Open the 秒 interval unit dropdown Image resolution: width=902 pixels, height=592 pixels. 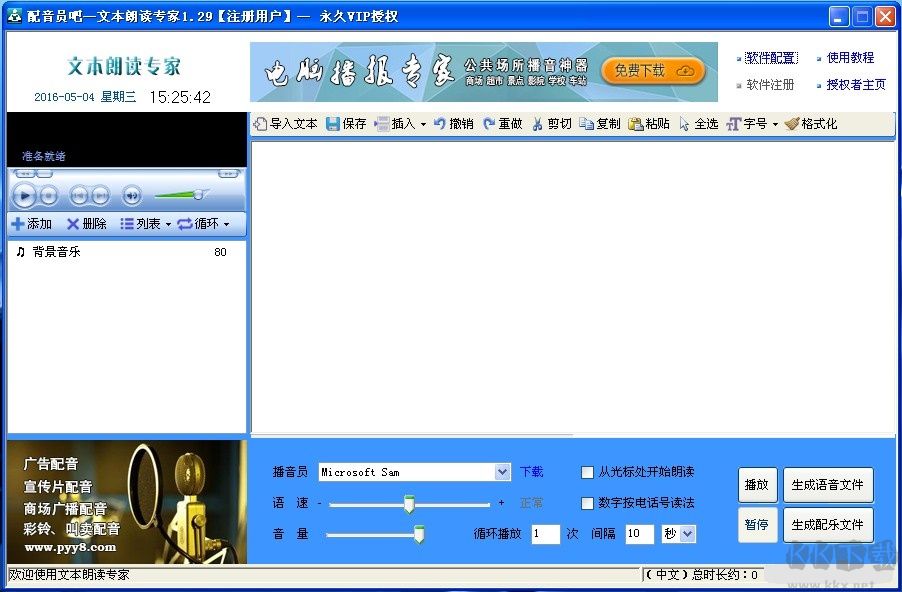[x=686, y=534]
